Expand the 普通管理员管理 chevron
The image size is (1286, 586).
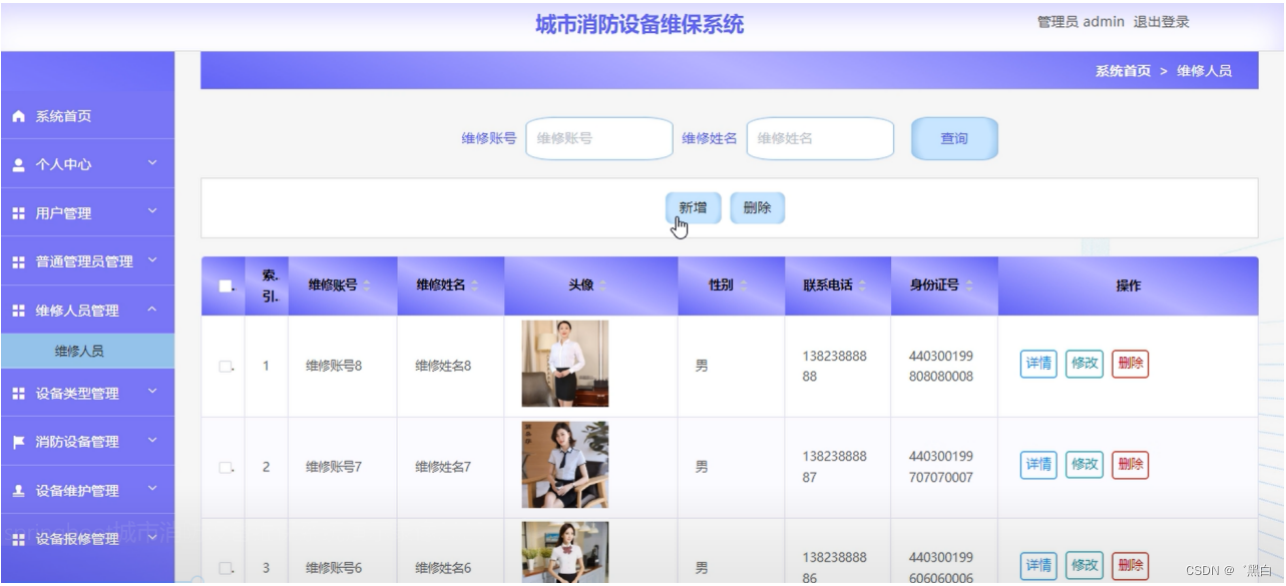[153, 260]
